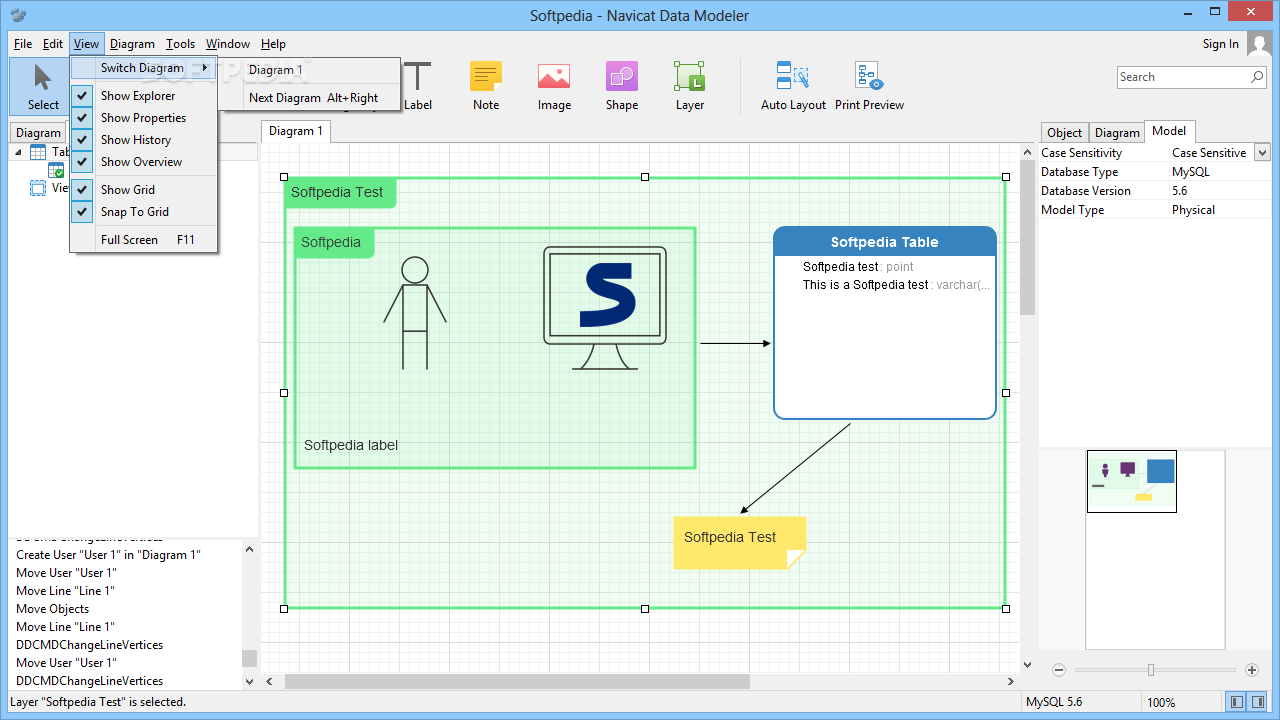Select Diagram 1 in submenu
The width and height of the screenshot is (1280, 720).
pyautogui.click(x=310, y=70)
